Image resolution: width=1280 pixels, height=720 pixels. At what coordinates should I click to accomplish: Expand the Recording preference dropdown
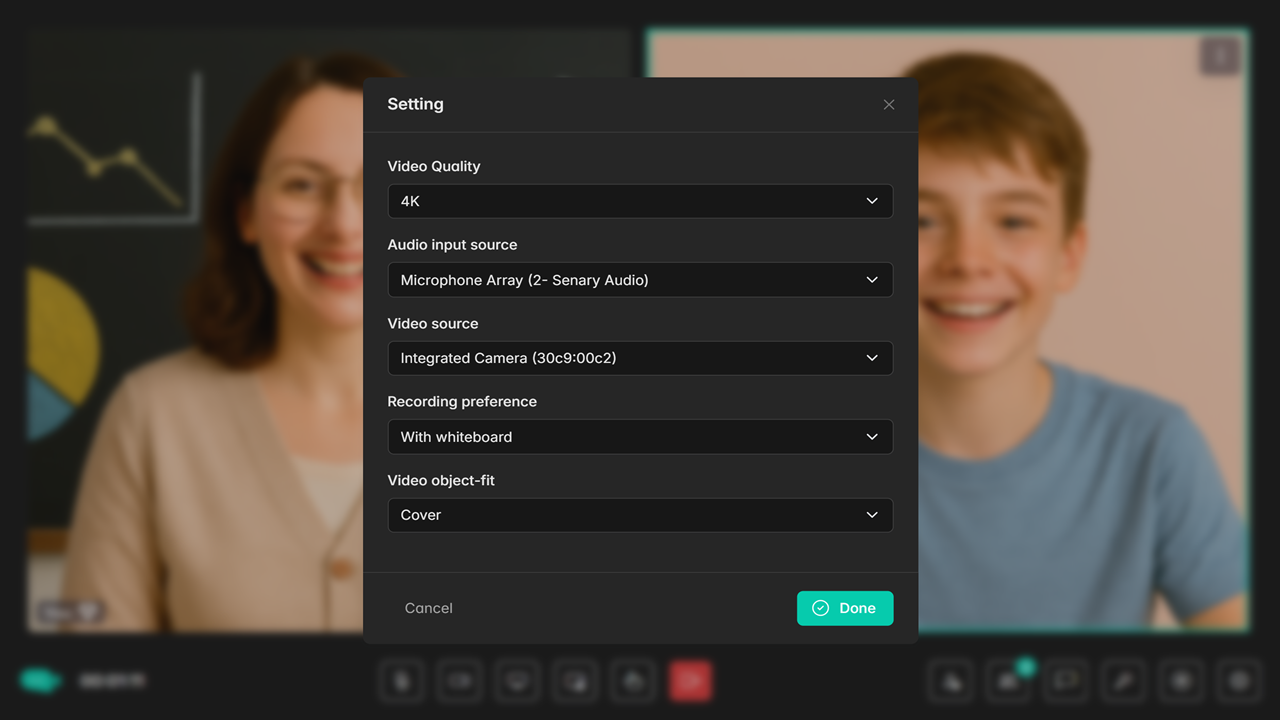(640, 437)
